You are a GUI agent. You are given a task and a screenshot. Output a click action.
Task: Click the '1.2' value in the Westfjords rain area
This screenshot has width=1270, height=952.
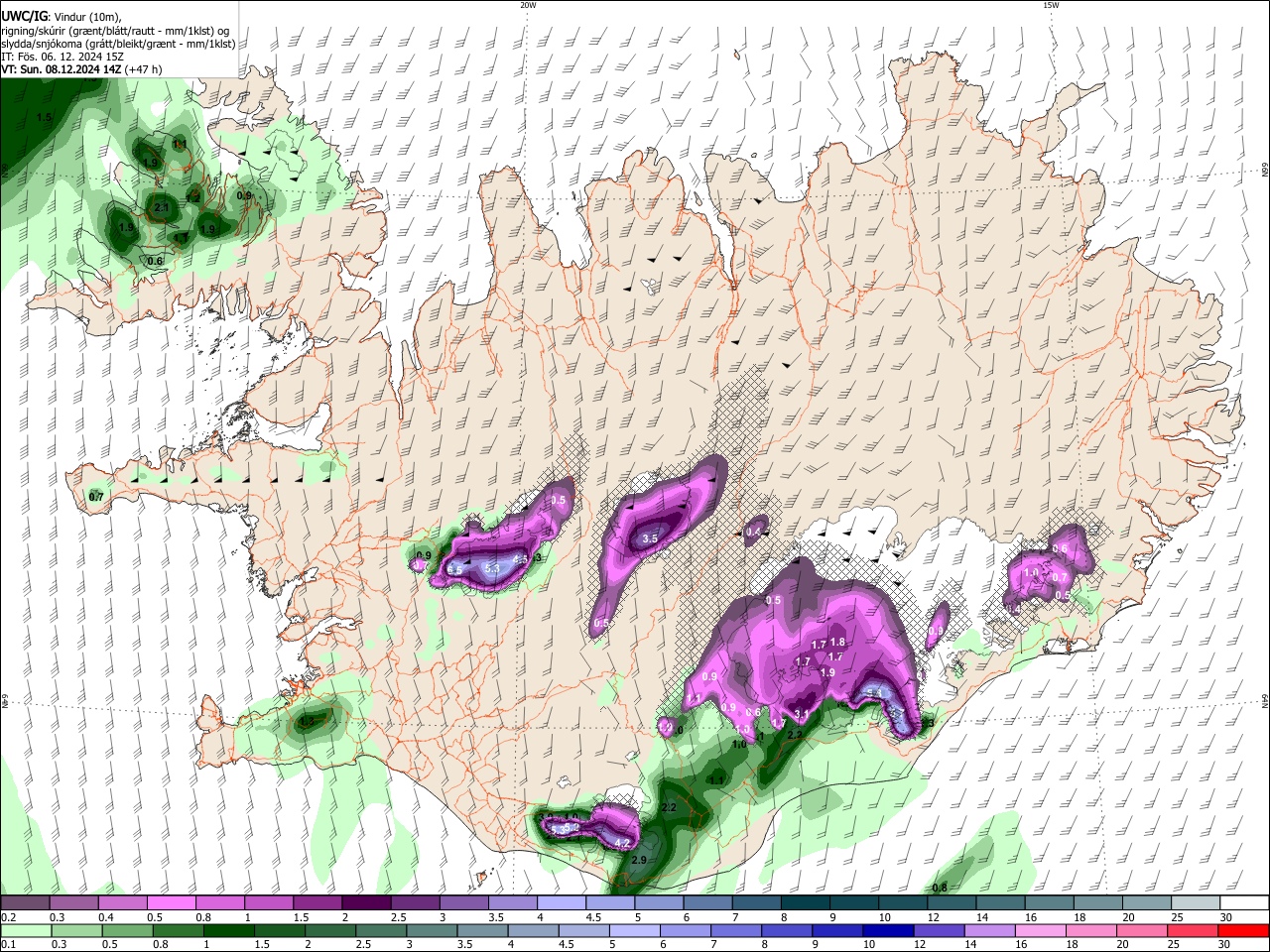point(192,198)
